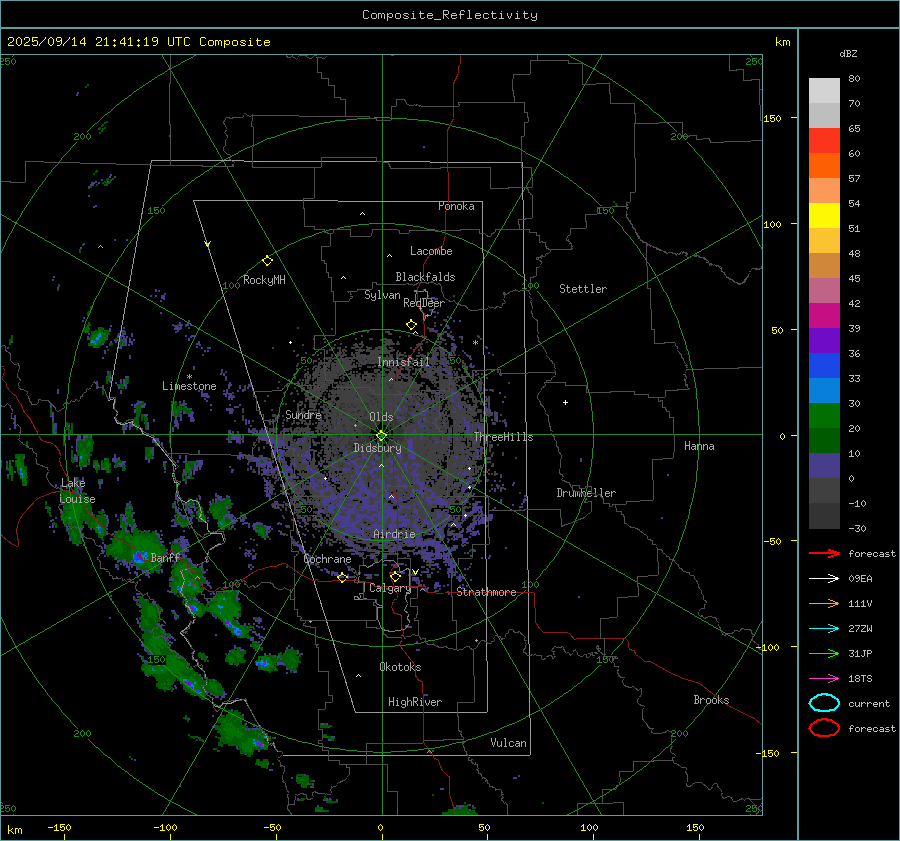Click the 'Blackfalds' map label
Image resolution: width=900 pixels, height=841 pixels.
[x=425, y=277]
